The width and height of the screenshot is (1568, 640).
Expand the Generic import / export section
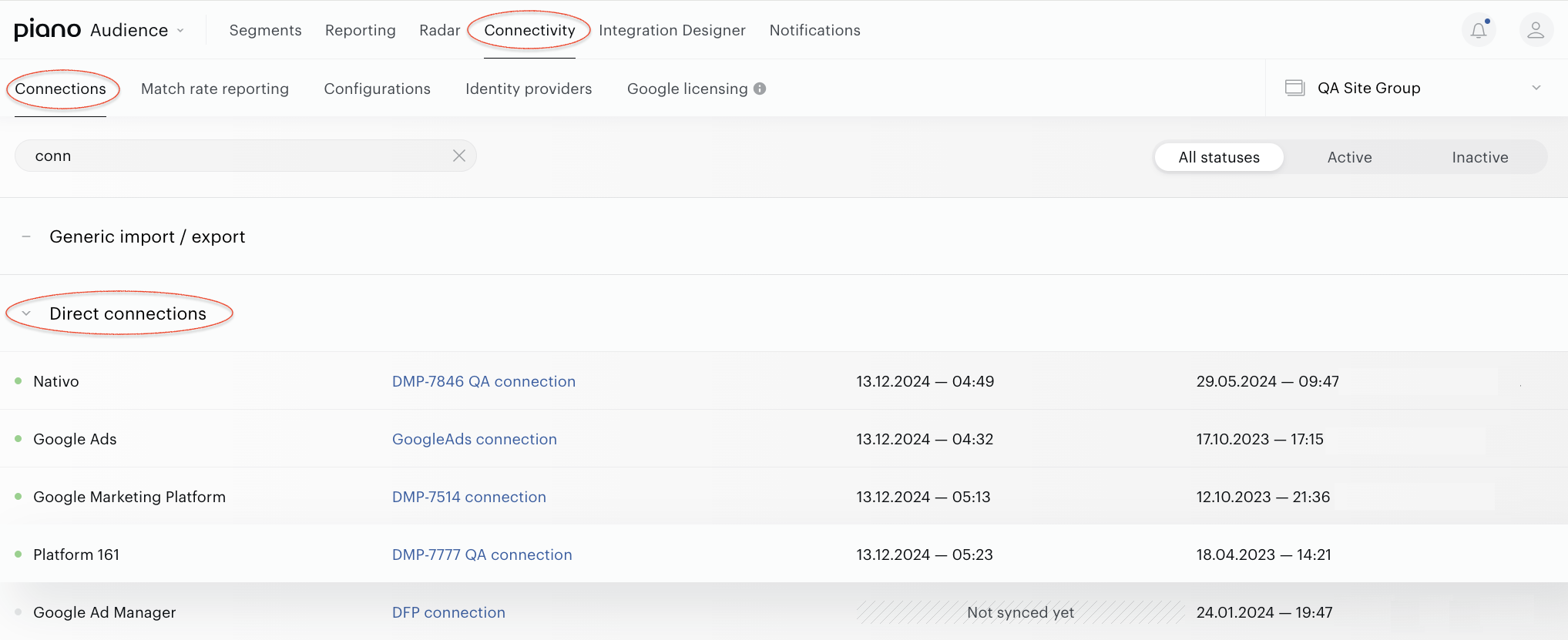26,236
